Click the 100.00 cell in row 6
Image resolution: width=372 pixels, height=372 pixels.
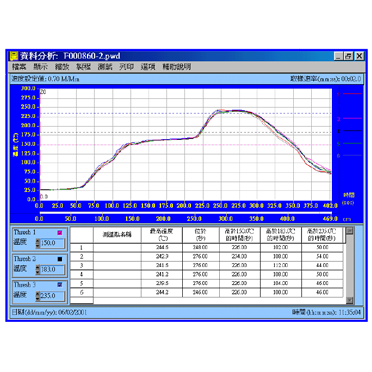tap(281, 292)
